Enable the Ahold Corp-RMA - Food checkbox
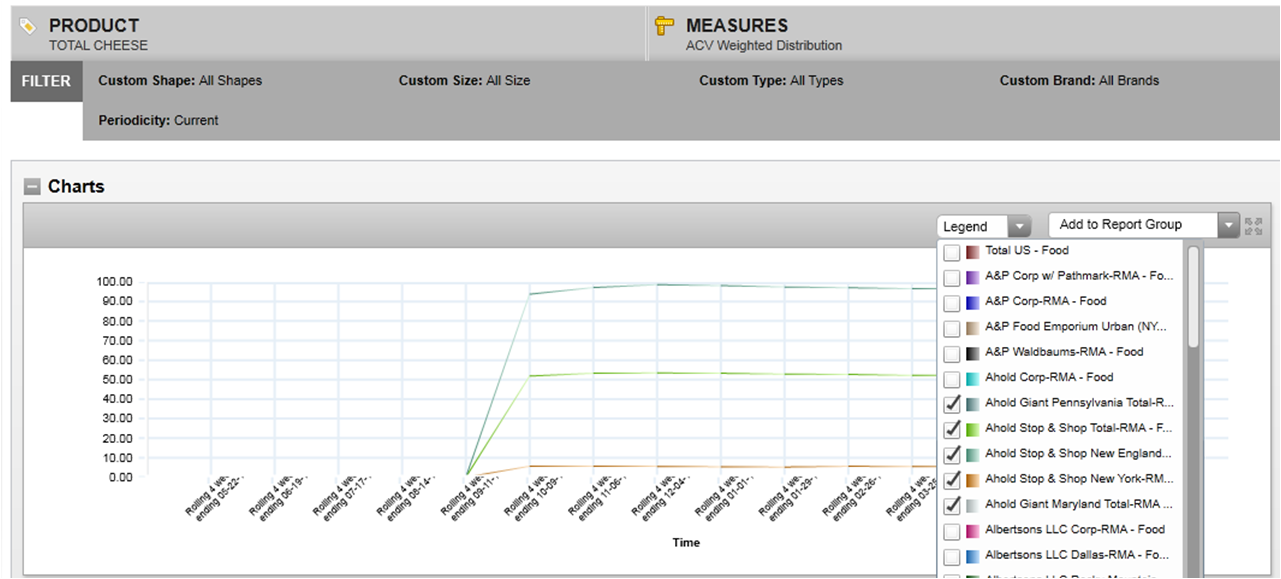 [952, 379]
